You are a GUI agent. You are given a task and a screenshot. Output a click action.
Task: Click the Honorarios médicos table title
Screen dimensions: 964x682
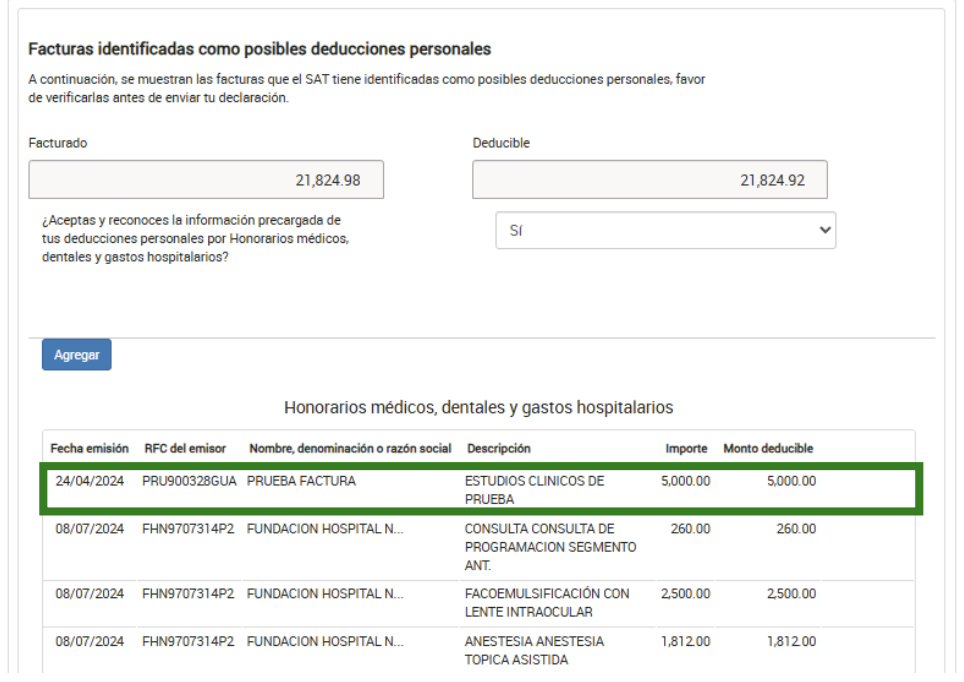(478, 408)
